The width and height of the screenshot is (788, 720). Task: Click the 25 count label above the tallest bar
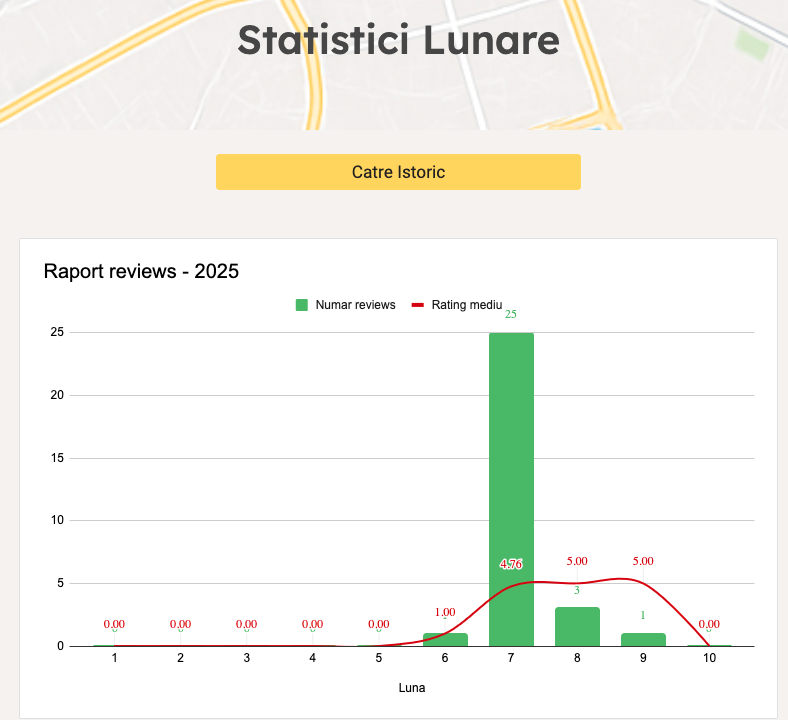click(511, 314)
